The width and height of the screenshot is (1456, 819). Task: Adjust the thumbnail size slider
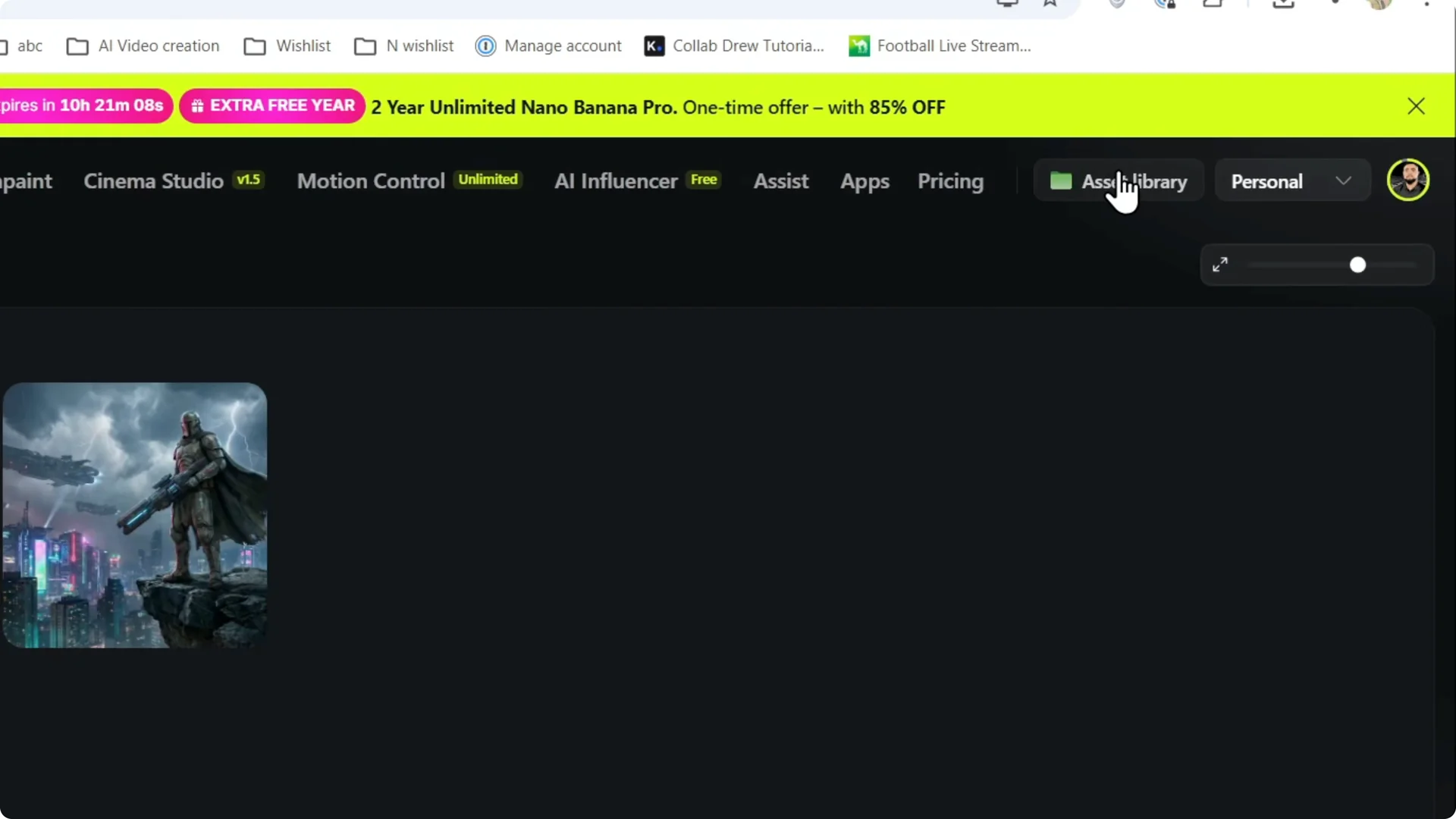click(1357, 265)
